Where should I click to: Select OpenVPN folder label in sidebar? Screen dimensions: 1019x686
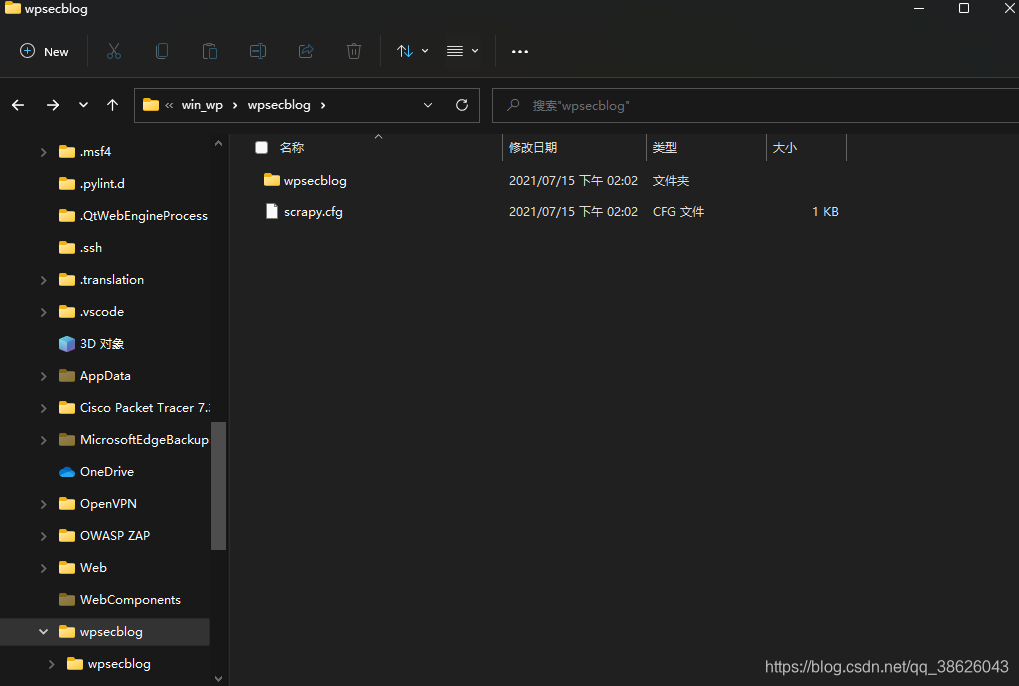point(108,503)
